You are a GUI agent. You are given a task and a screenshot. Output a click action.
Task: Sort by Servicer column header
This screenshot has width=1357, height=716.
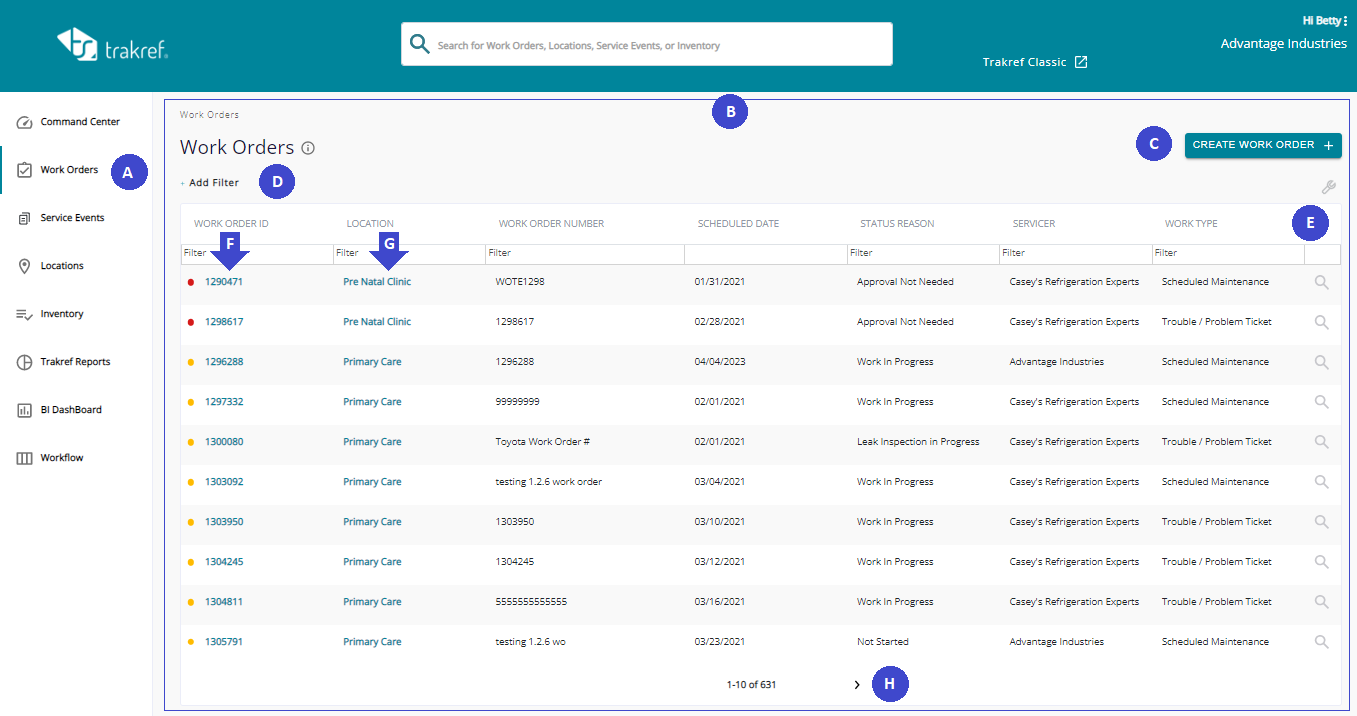click(x=1034, y=224)
